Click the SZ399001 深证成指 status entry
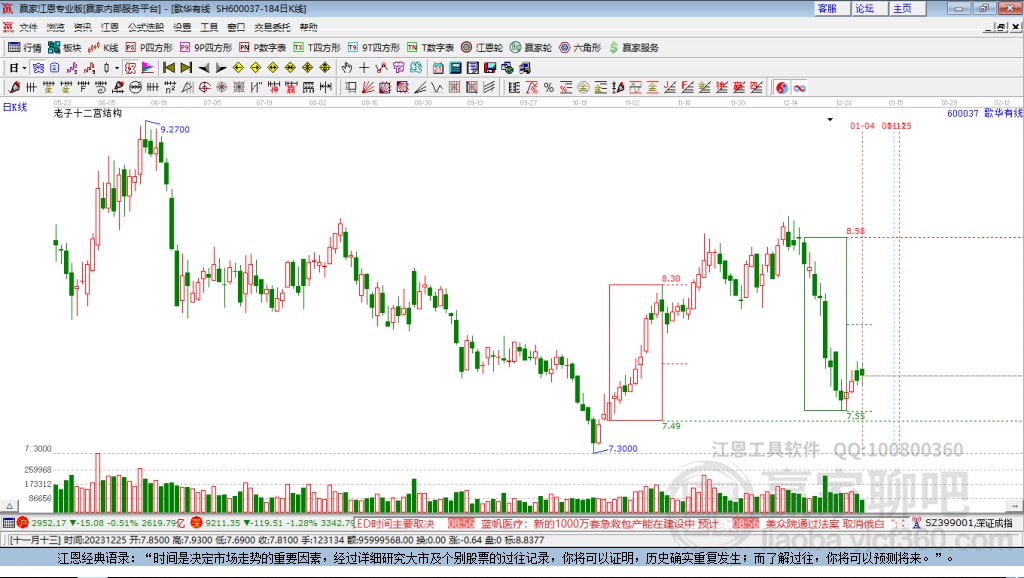 (x=969, y=522)
